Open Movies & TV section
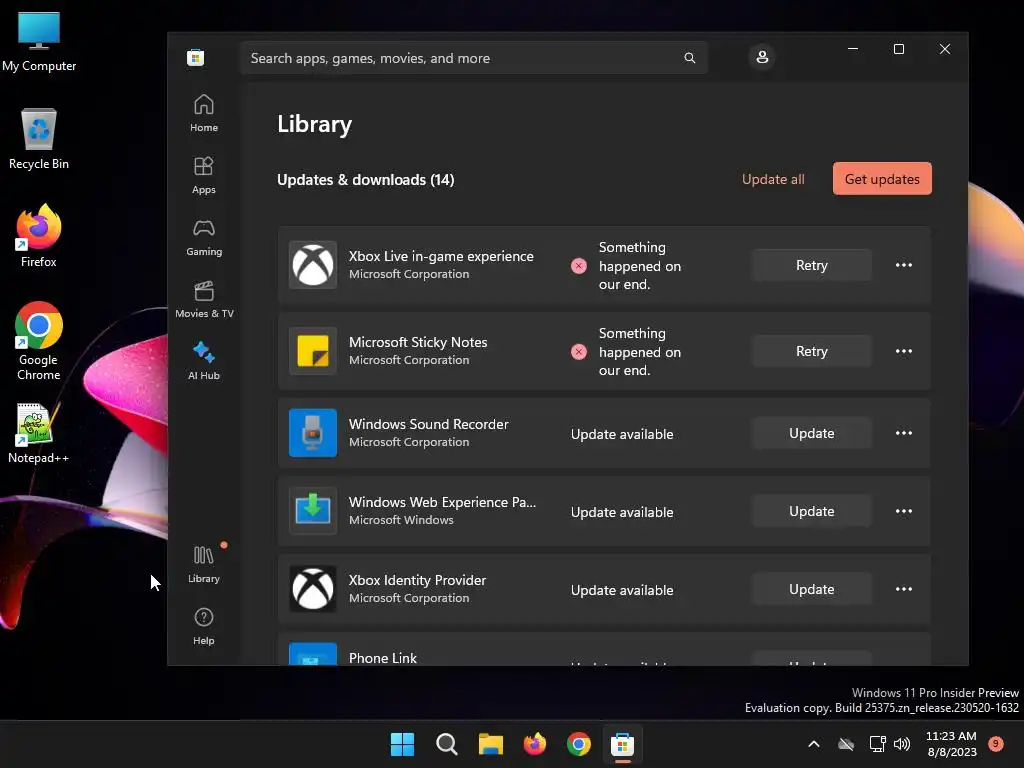This screenshot has height=768, width=1024. pos(204,299)
